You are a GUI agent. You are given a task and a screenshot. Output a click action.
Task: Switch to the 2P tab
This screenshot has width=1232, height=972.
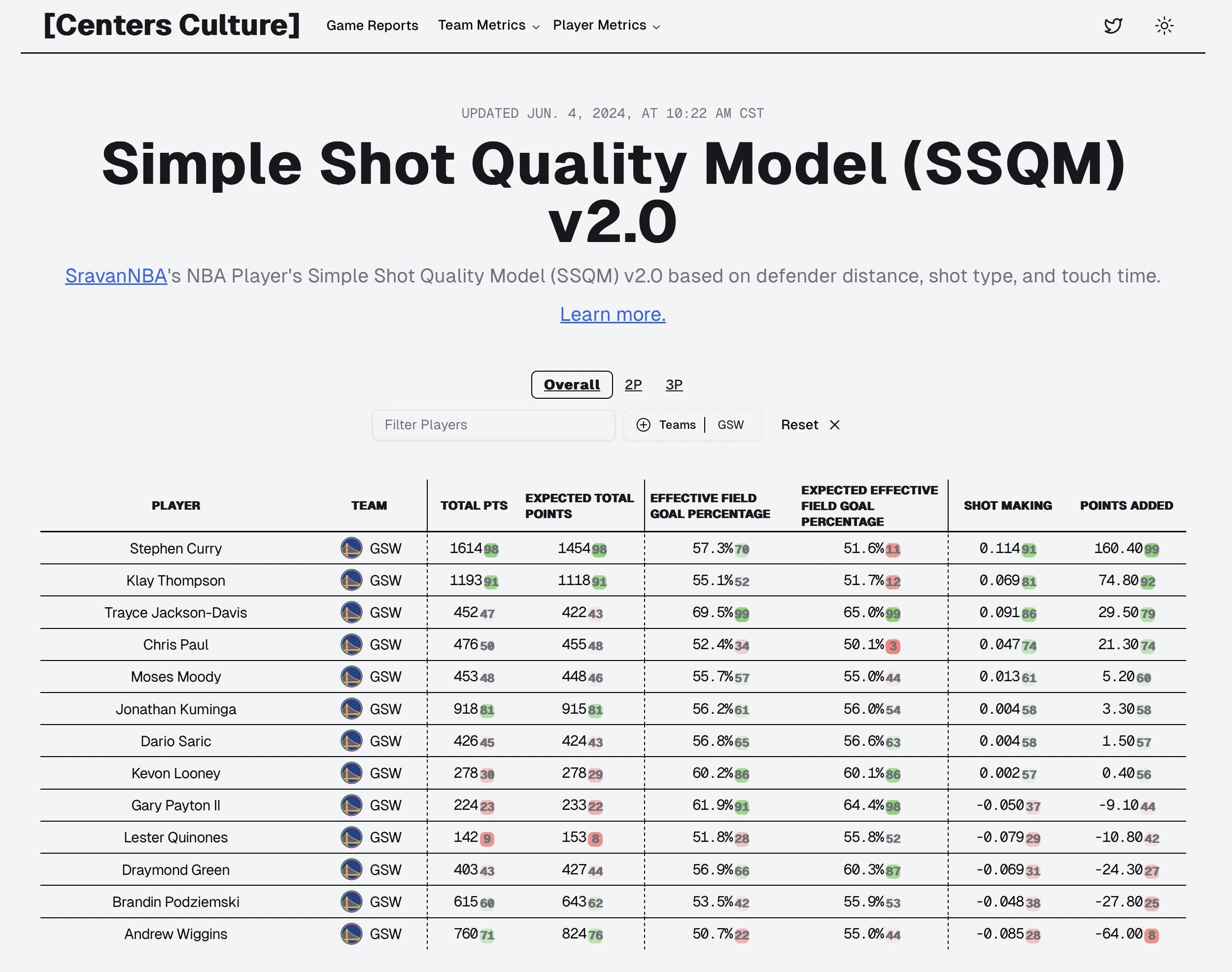coord(633,384)
